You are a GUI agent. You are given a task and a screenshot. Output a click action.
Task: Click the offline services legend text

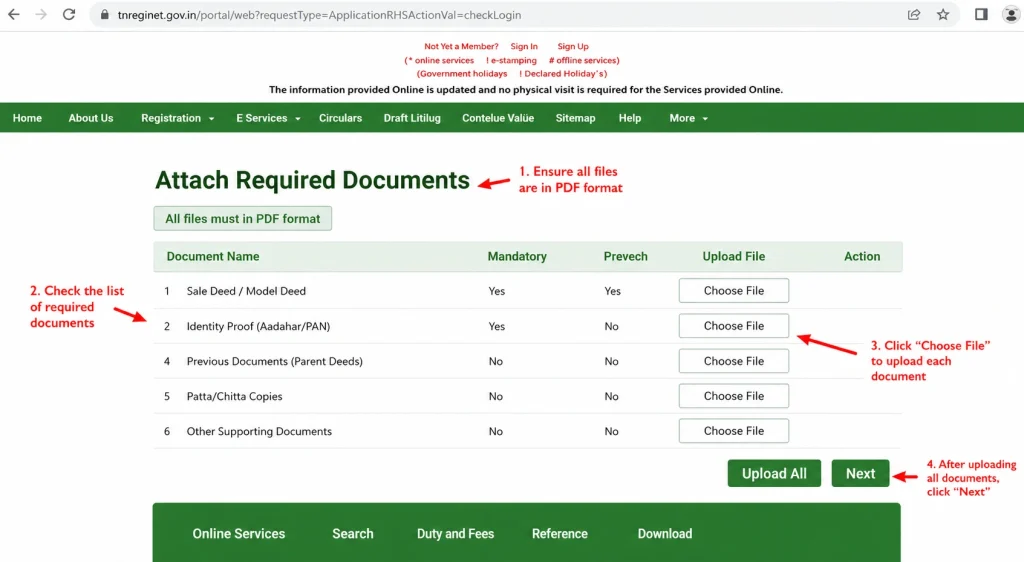584,60
